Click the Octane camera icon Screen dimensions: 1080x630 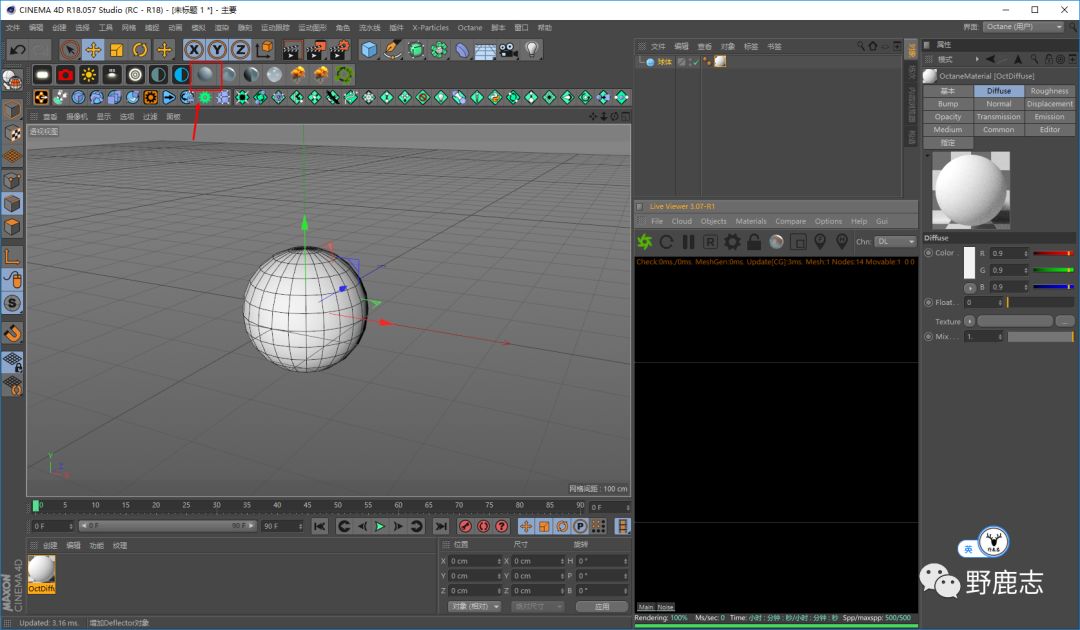click(65, 74)
